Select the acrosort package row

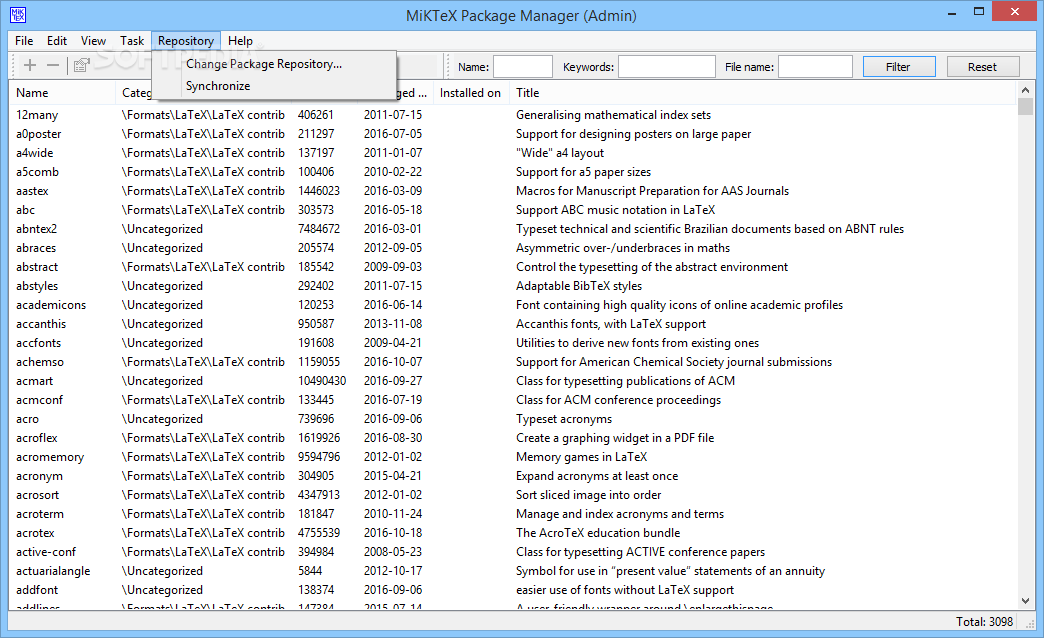(x=513, y=495)
